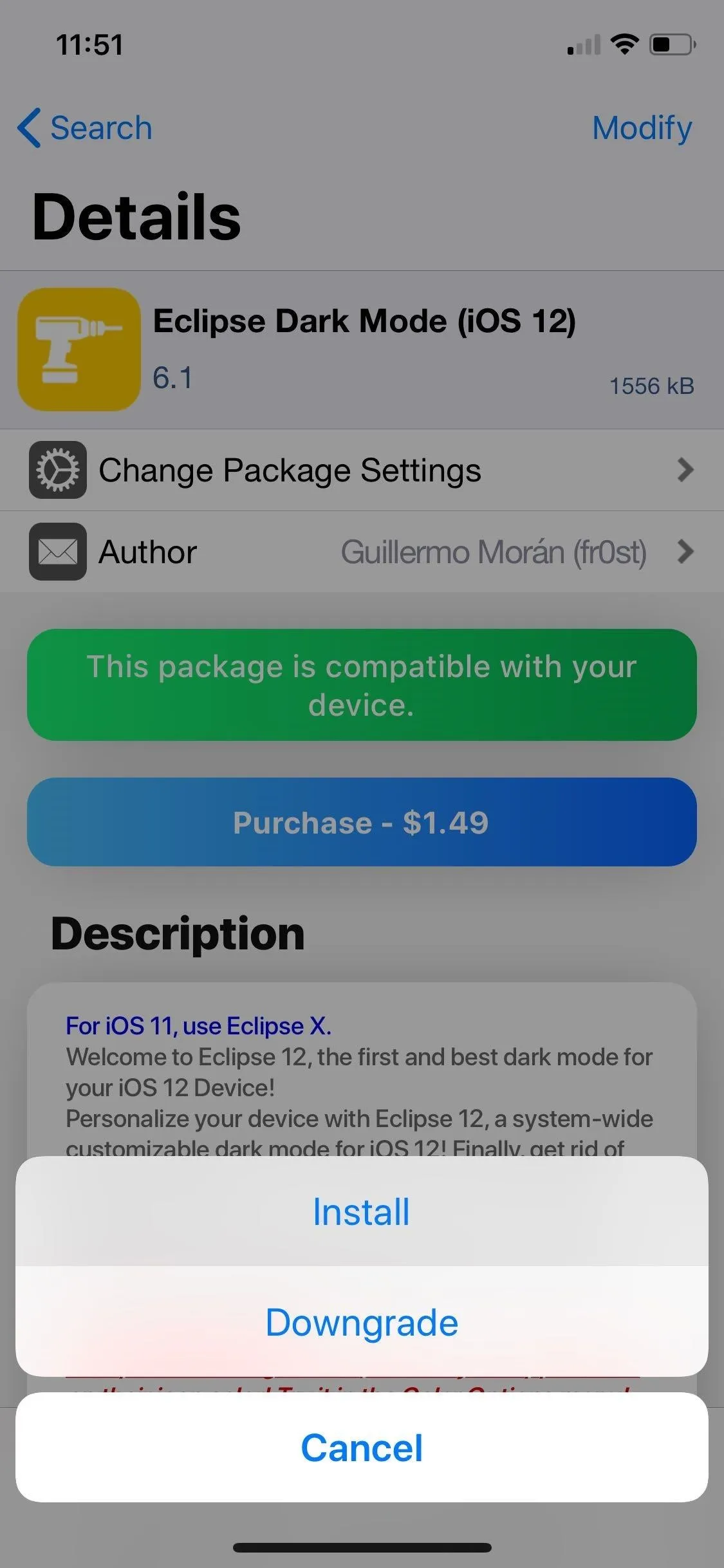Tap the Purchase - $1.49 button

[362, 822]
